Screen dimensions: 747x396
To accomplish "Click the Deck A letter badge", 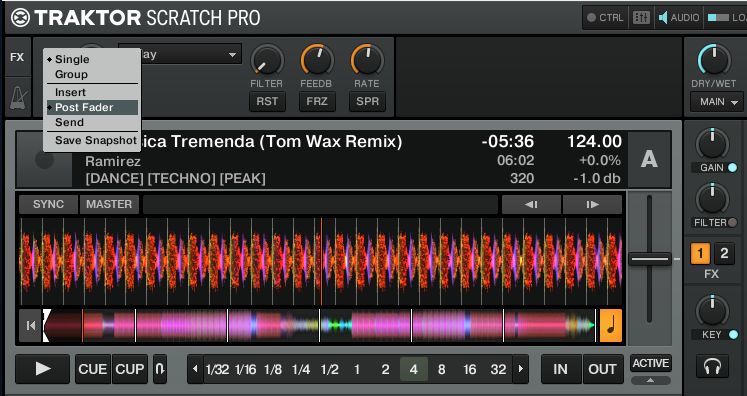I will [x=649, y=159].
